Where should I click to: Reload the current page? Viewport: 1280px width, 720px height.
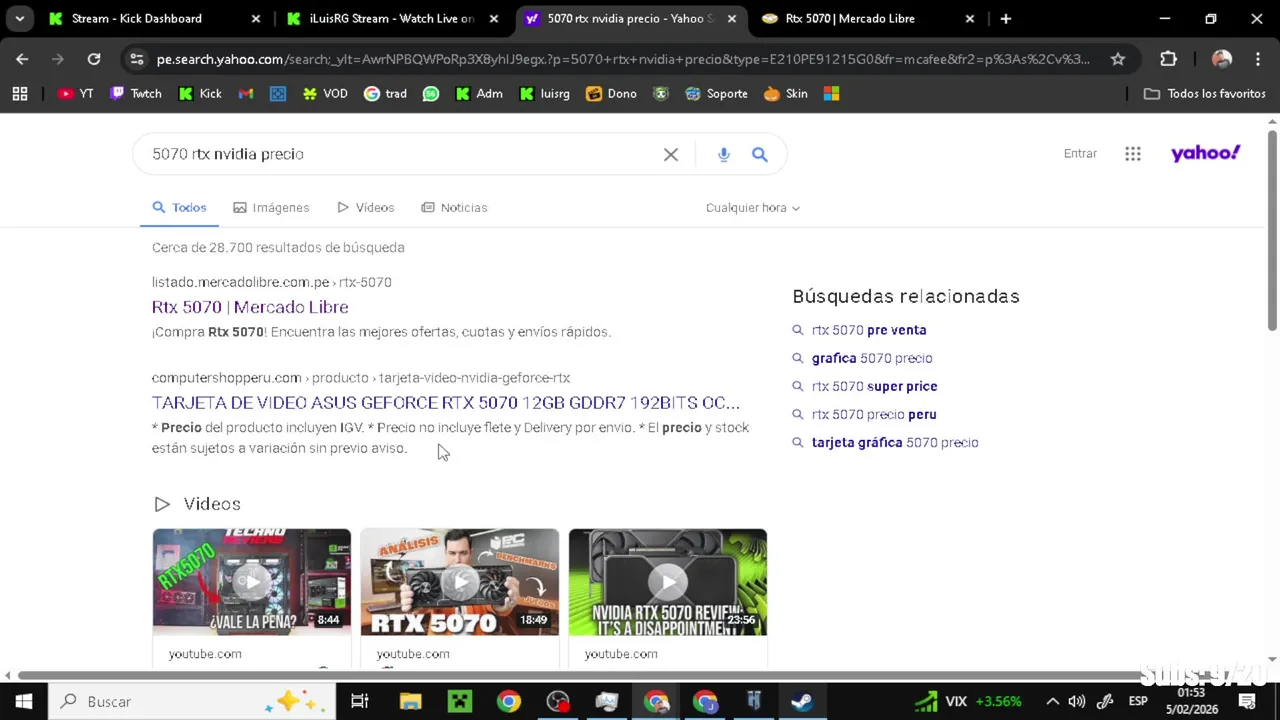(x=94, y=59)
